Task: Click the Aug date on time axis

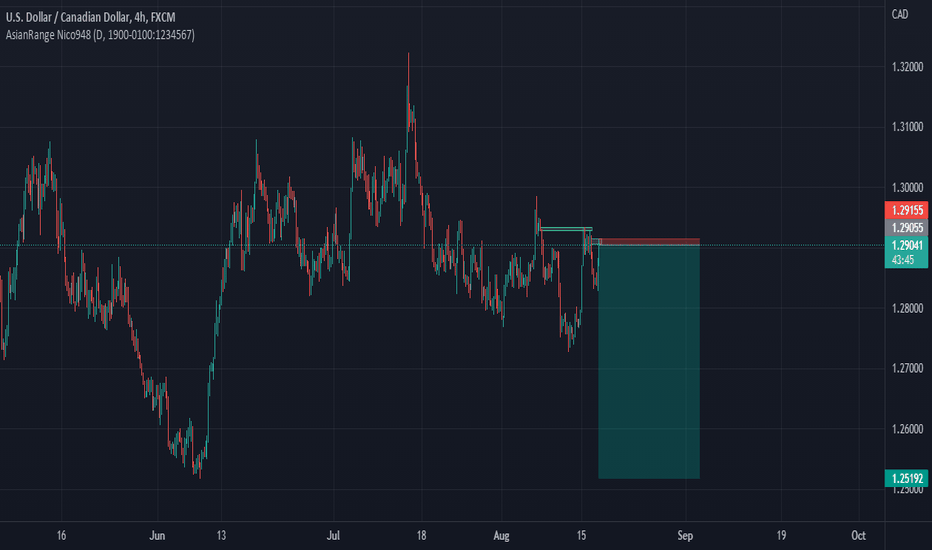Action: click(x=501, y=536)
